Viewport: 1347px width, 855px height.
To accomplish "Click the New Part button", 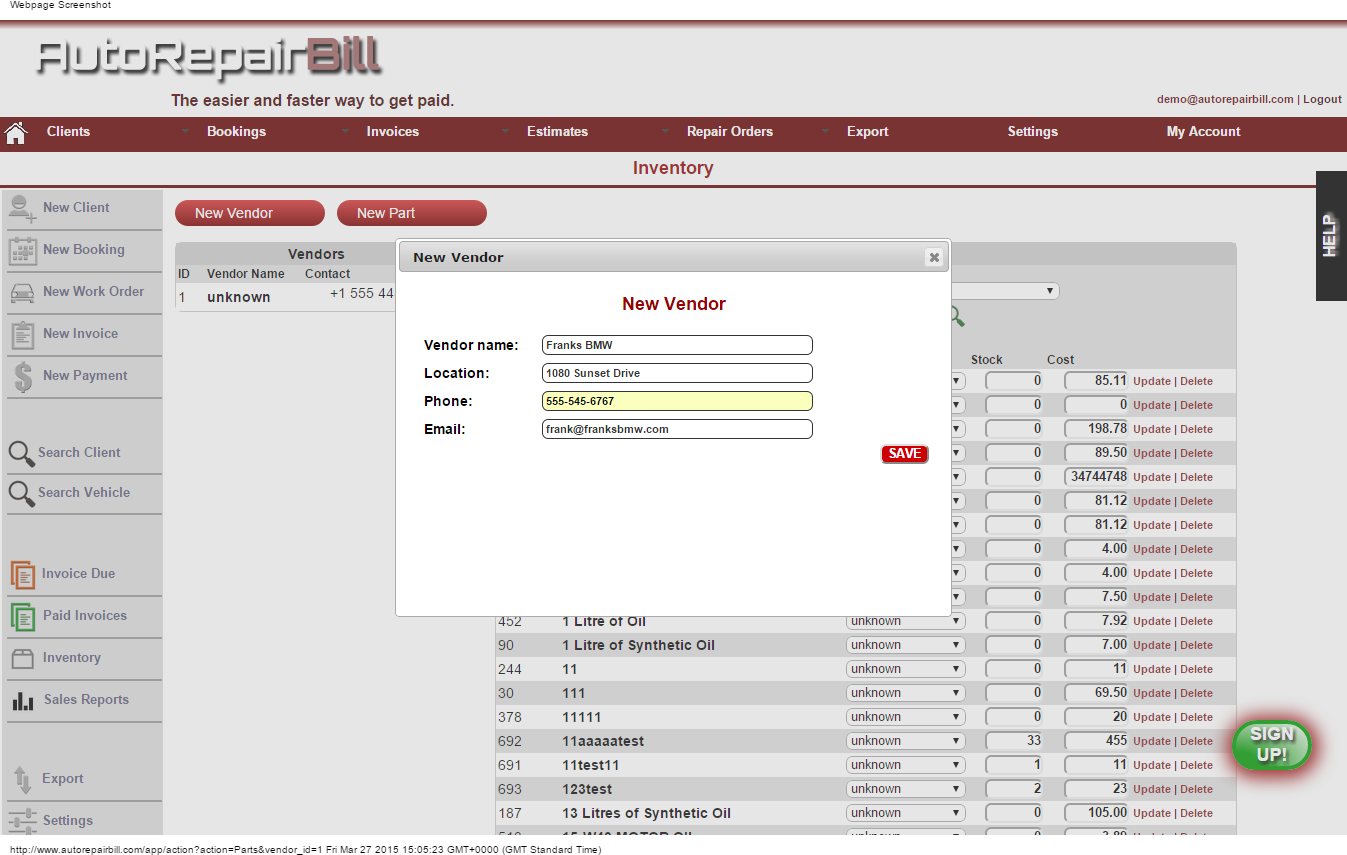I will click(411, 213).
